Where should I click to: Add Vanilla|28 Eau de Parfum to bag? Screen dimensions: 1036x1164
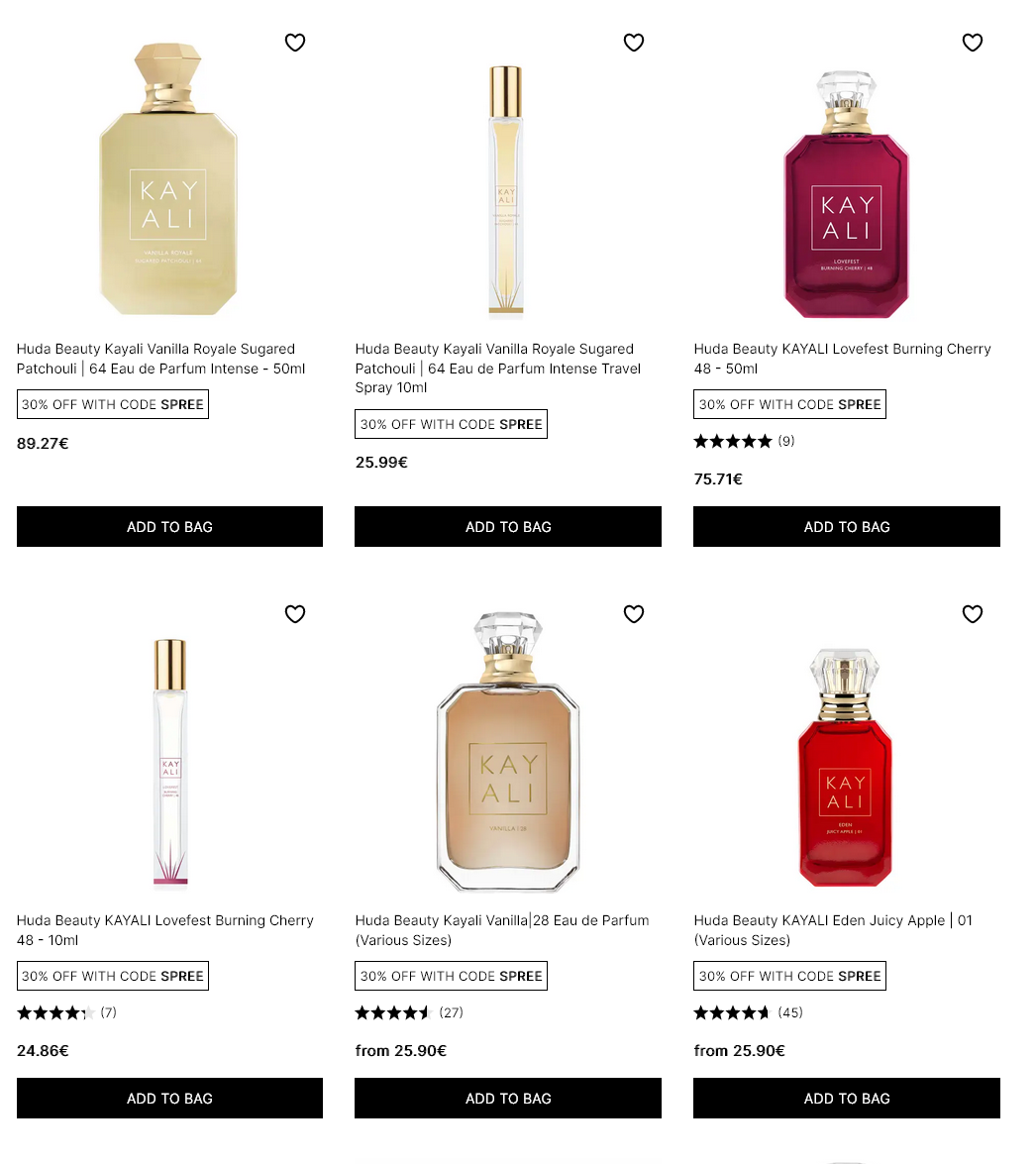(x=508, y=1099)
